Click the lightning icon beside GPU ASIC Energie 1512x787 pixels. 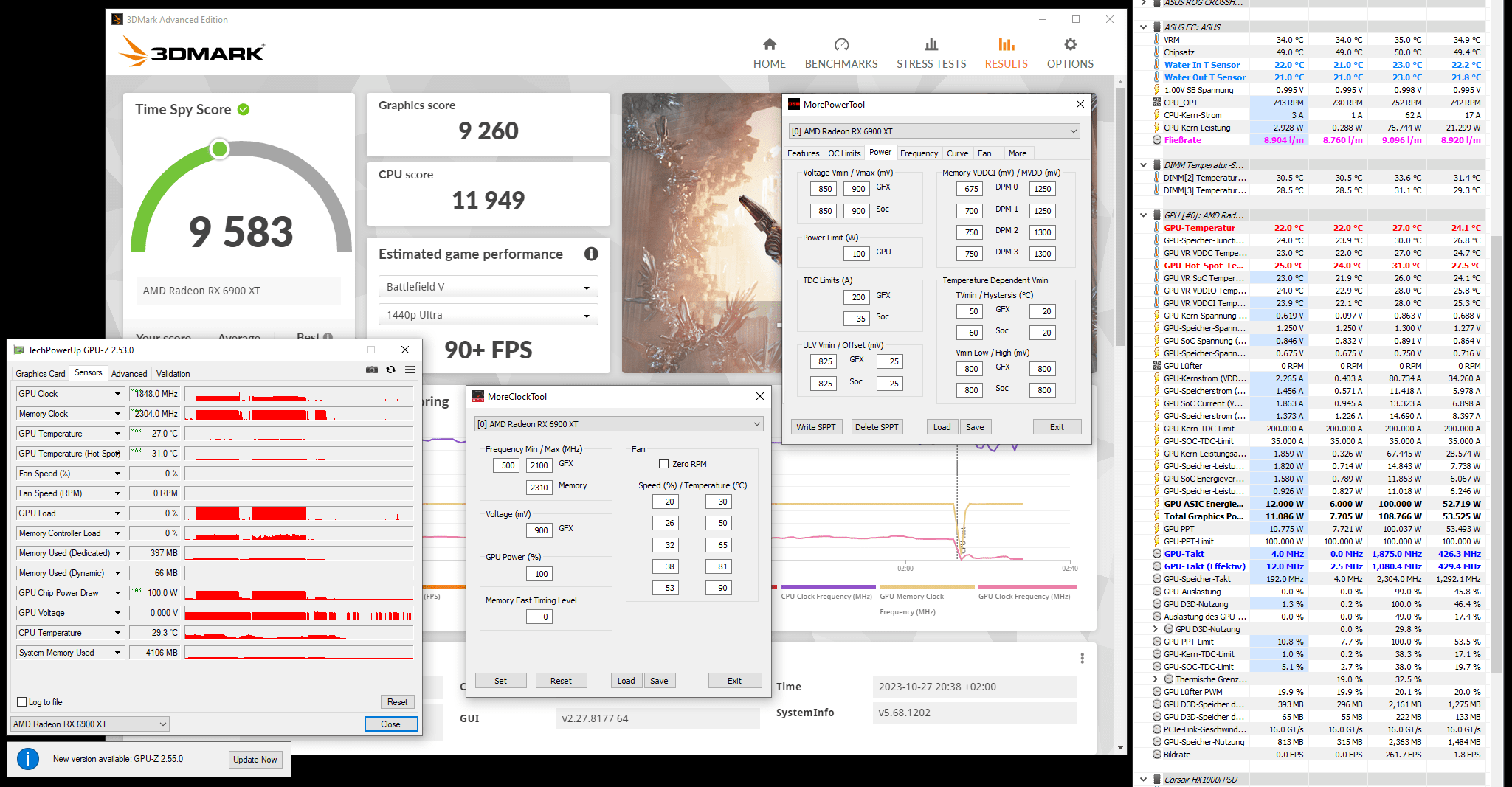[x=1156, y=504]
